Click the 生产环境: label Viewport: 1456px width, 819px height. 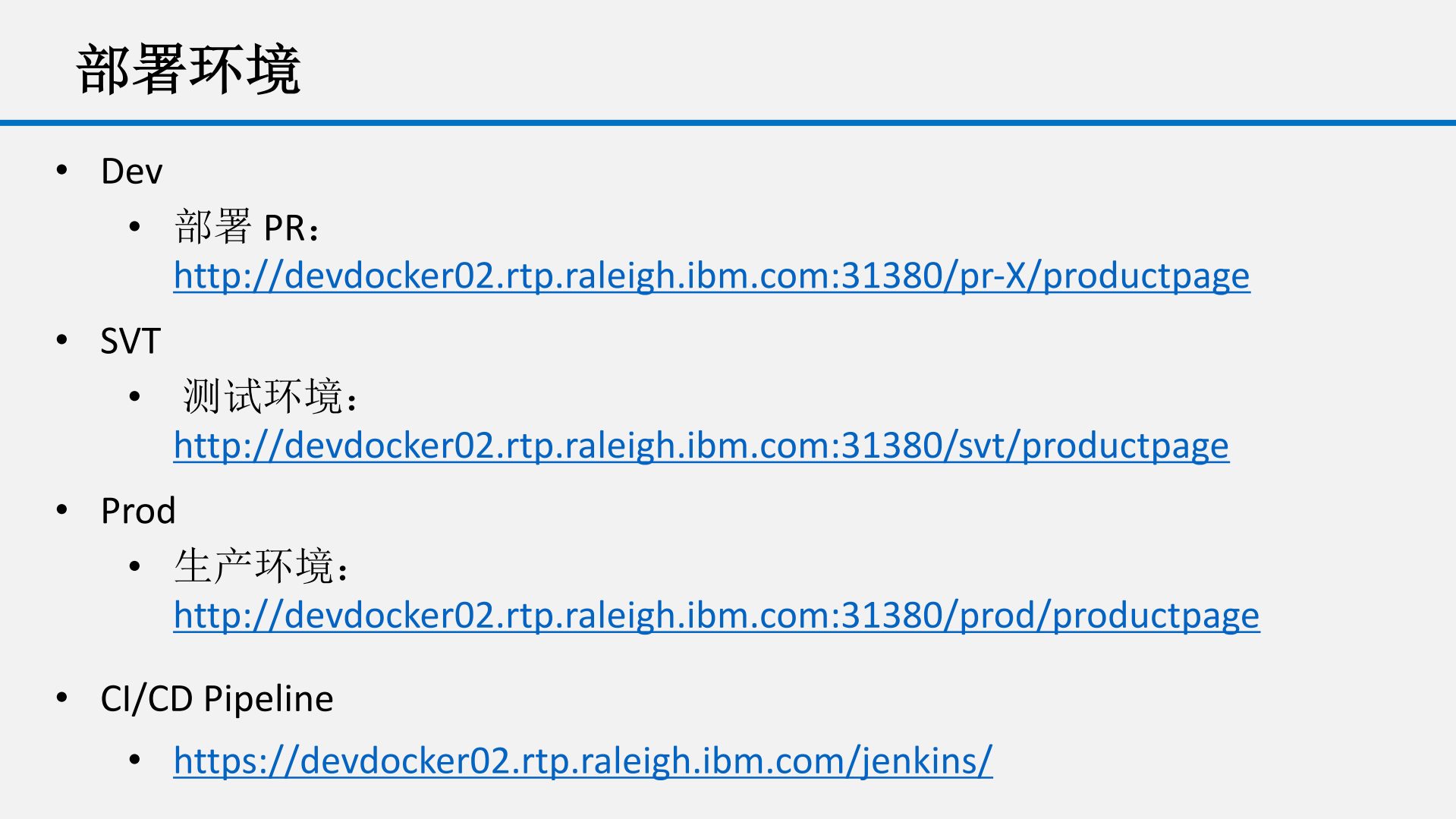[x=262, y=567]
